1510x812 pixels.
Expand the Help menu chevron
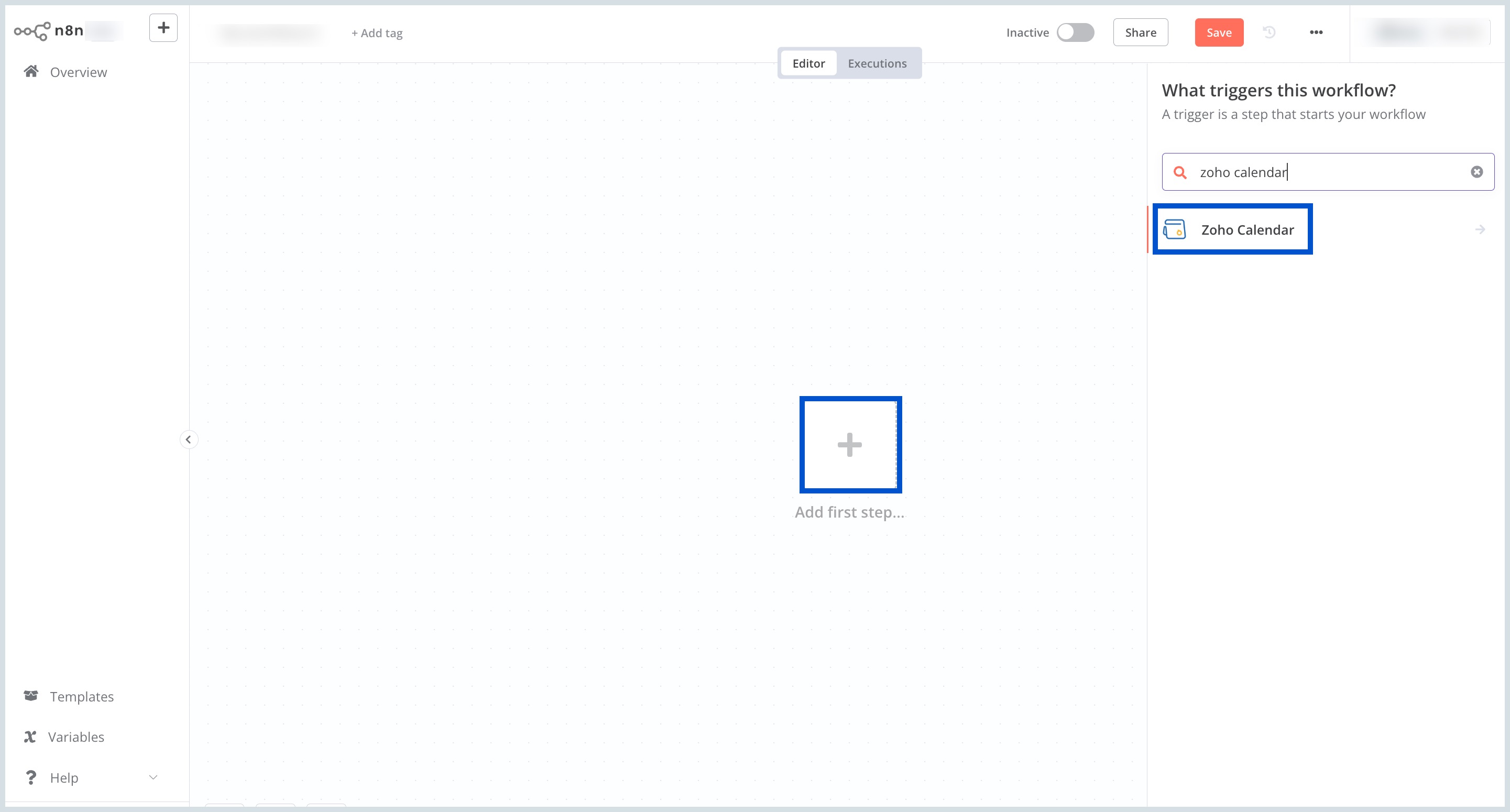click(x=153, y=777)
